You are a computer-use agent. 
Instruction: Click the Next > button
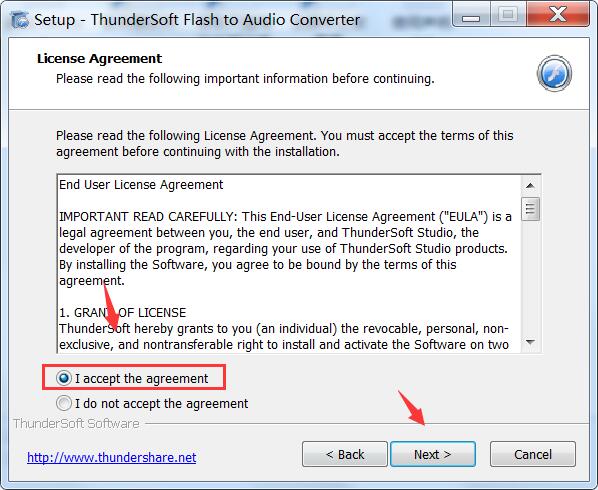tap(433, 454)
